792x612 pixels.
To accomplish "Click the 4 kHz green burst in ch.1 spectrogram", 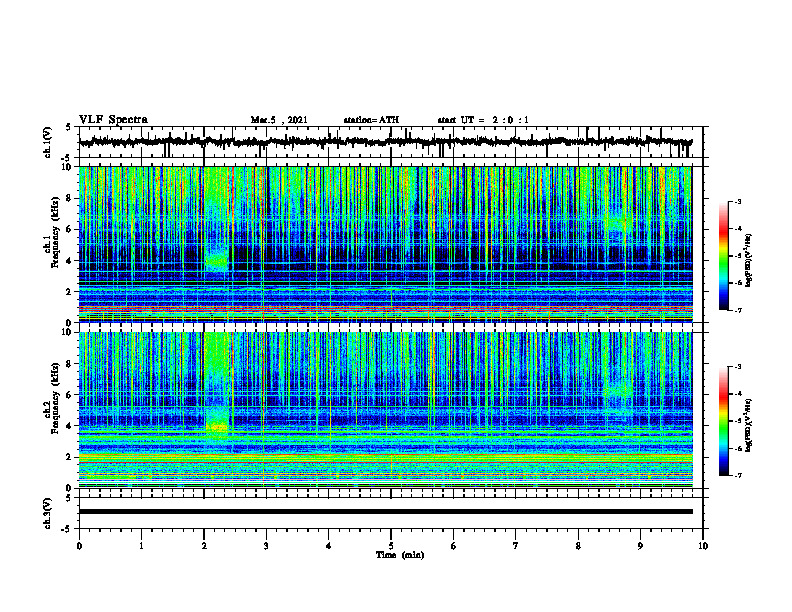I will (x=217, y=261).
